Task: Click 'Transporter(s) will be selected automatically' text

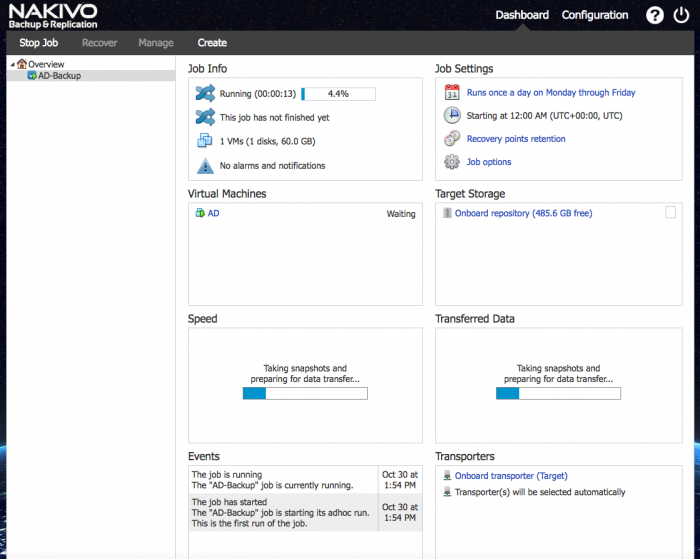Action: click(540, 492)
